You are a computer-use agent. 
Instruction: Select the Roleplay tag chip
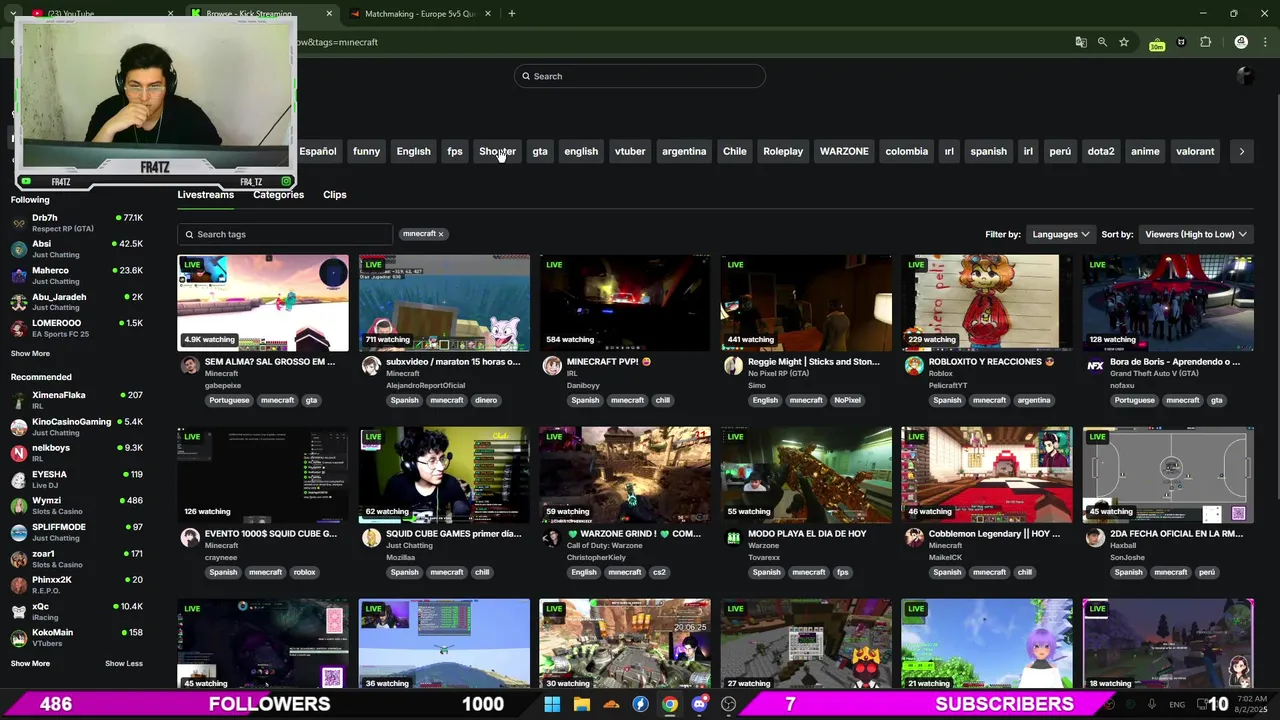783,151
